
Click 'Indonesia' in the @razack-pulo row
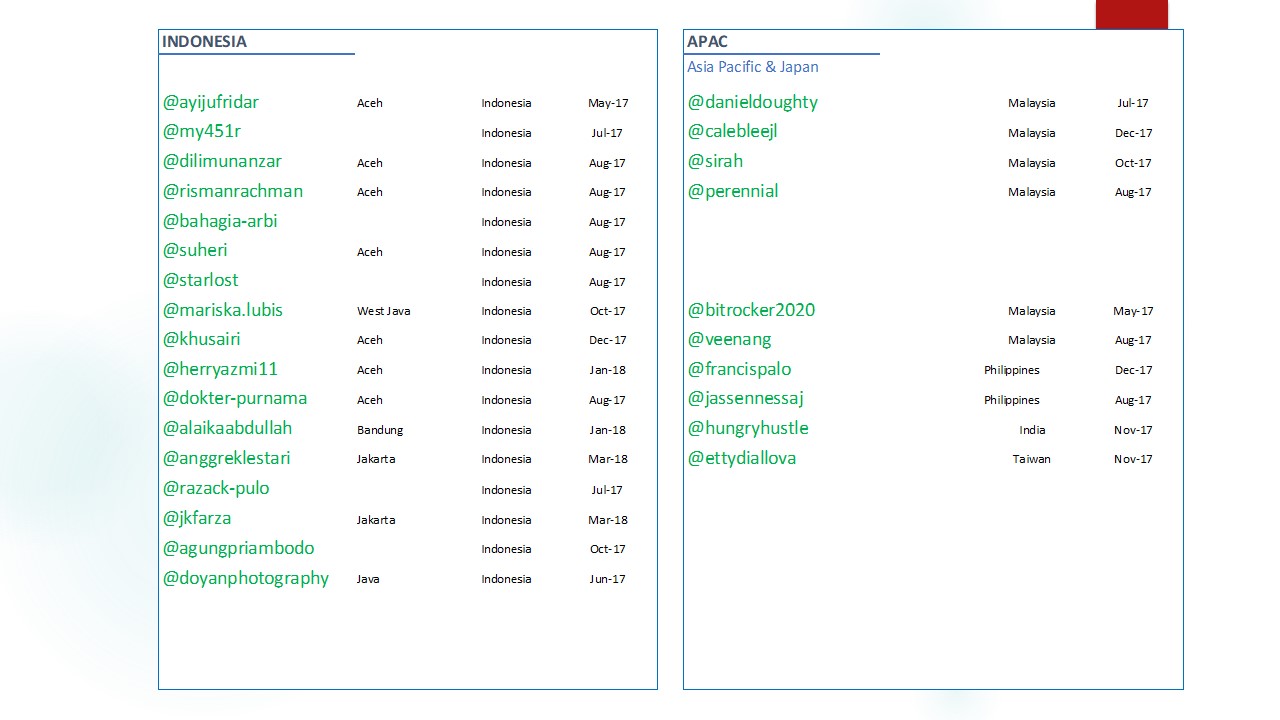tap(506, 490)
